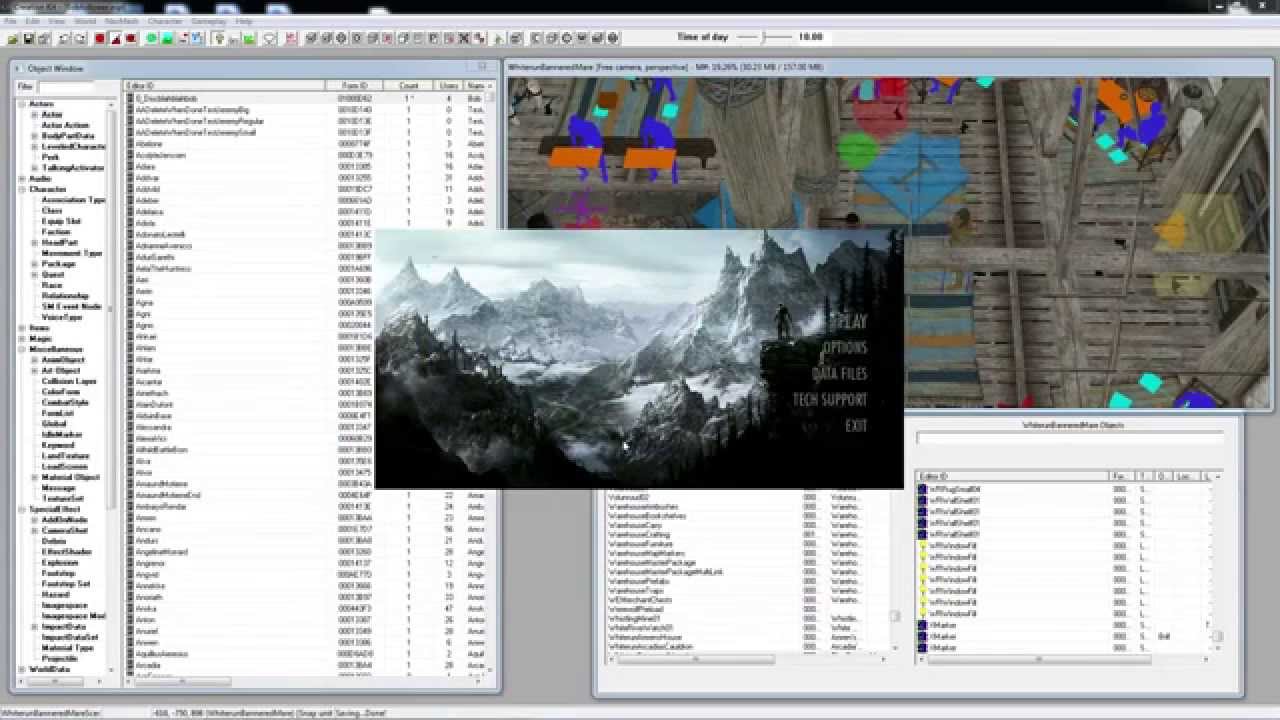This screenshot has height=720, width=1280.
Task: Click the undo arrow icon
Action: pos(63,38)
